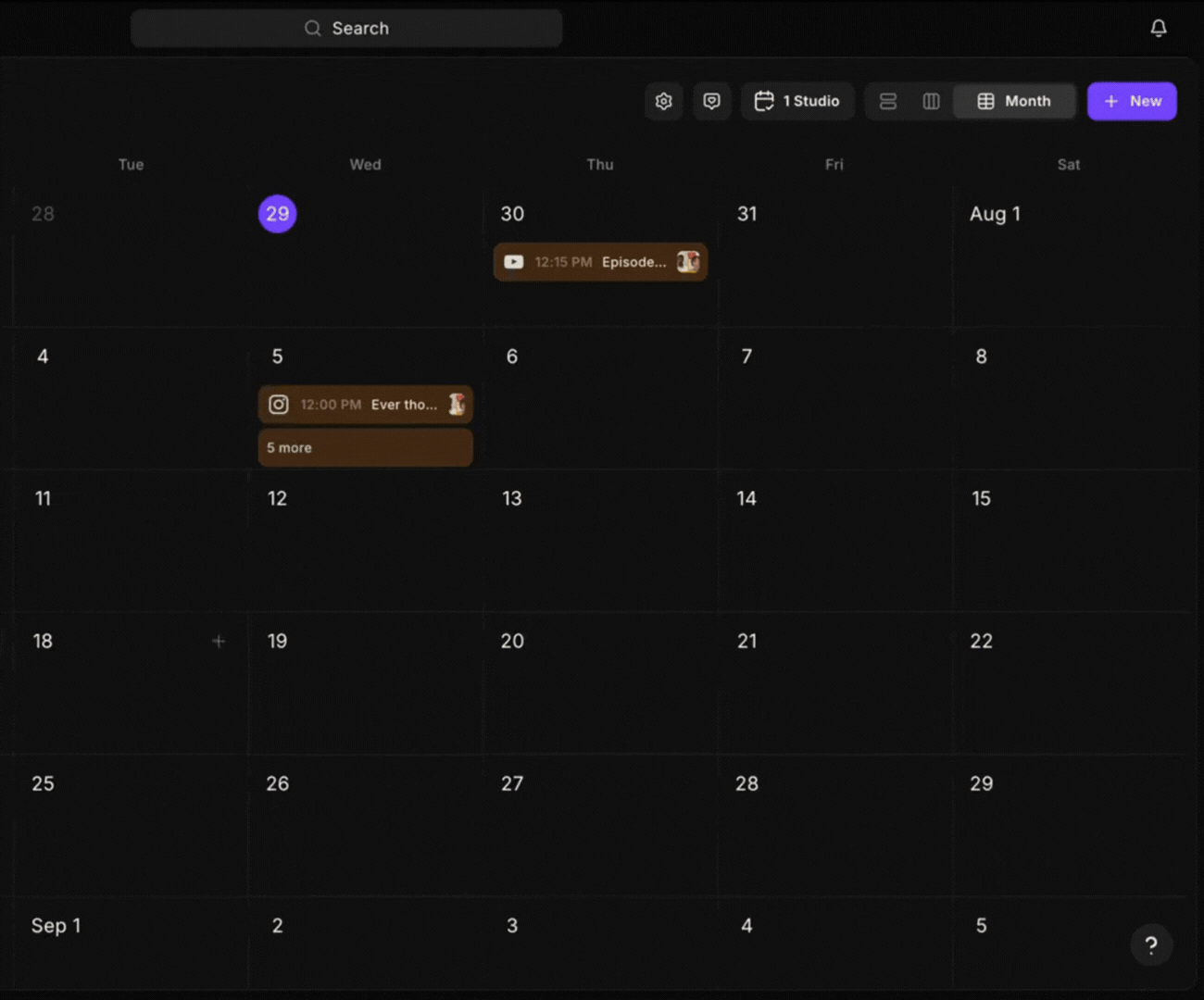Click the thumbnail on the Ever tho event

[457, 405]
